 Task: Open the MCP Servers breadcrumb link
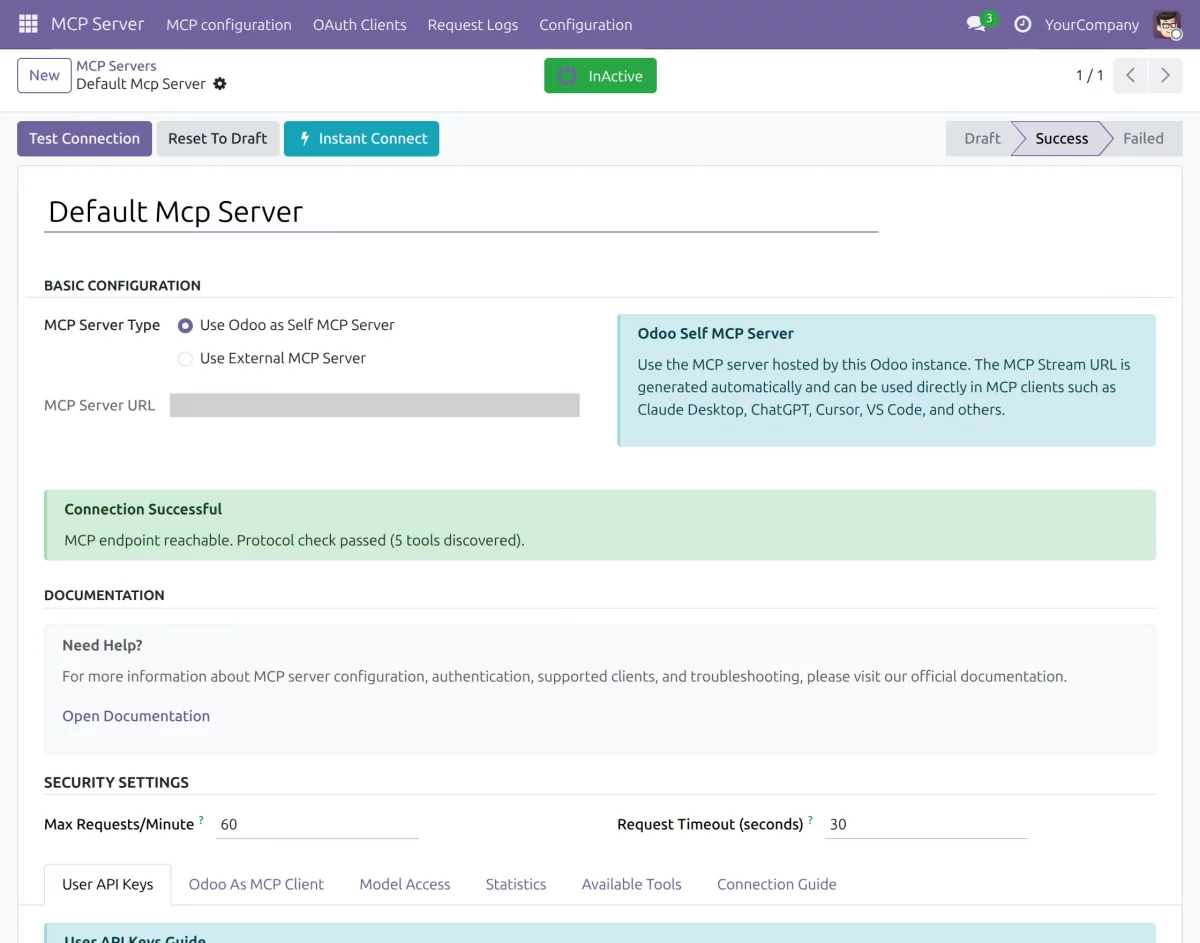(x=116, y=66)
